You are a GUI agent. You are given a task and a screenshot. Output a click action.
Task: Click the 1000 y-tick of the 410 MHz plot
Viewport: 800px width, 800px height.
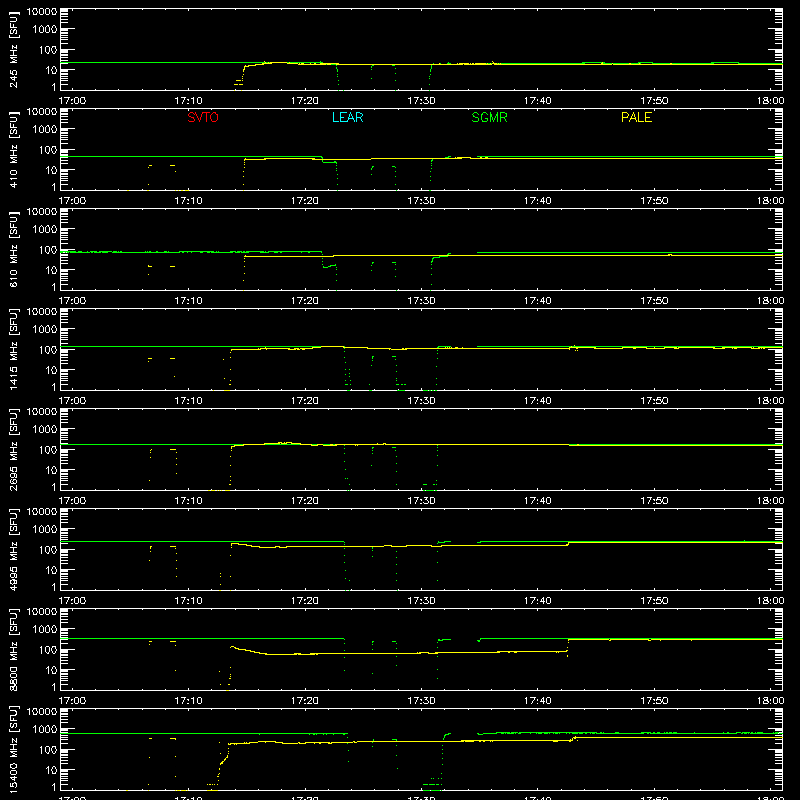click(45, 130)
